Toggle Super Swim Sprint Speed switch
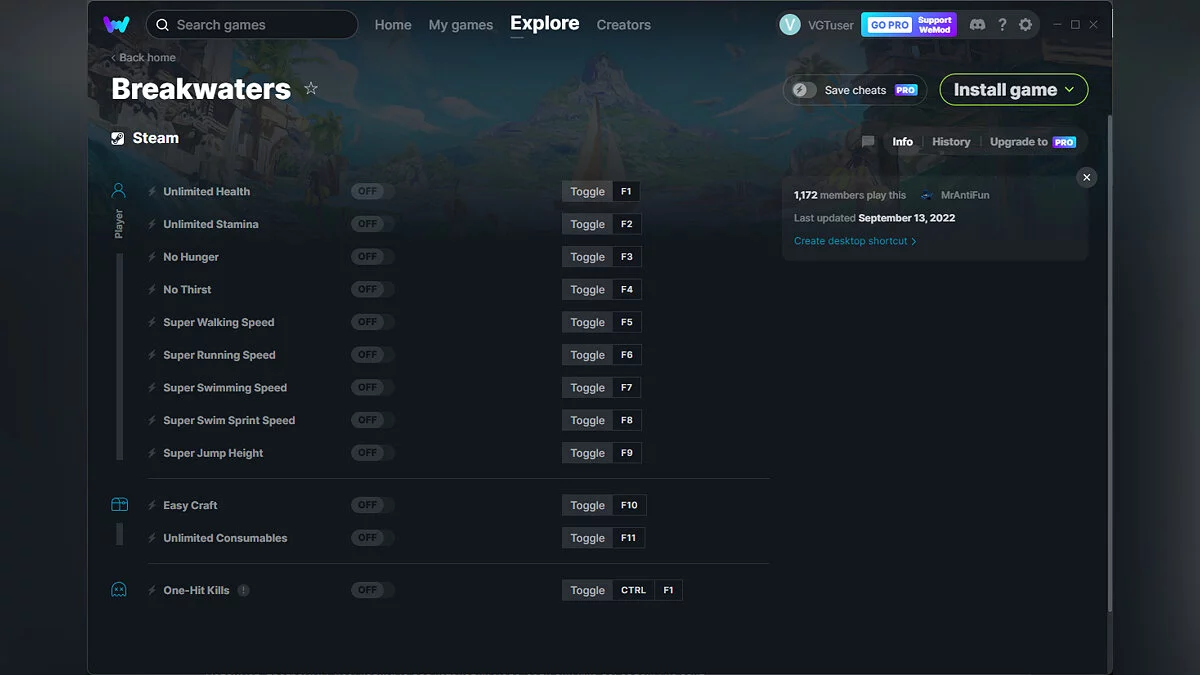1200x675 pixels. point(372,420)
